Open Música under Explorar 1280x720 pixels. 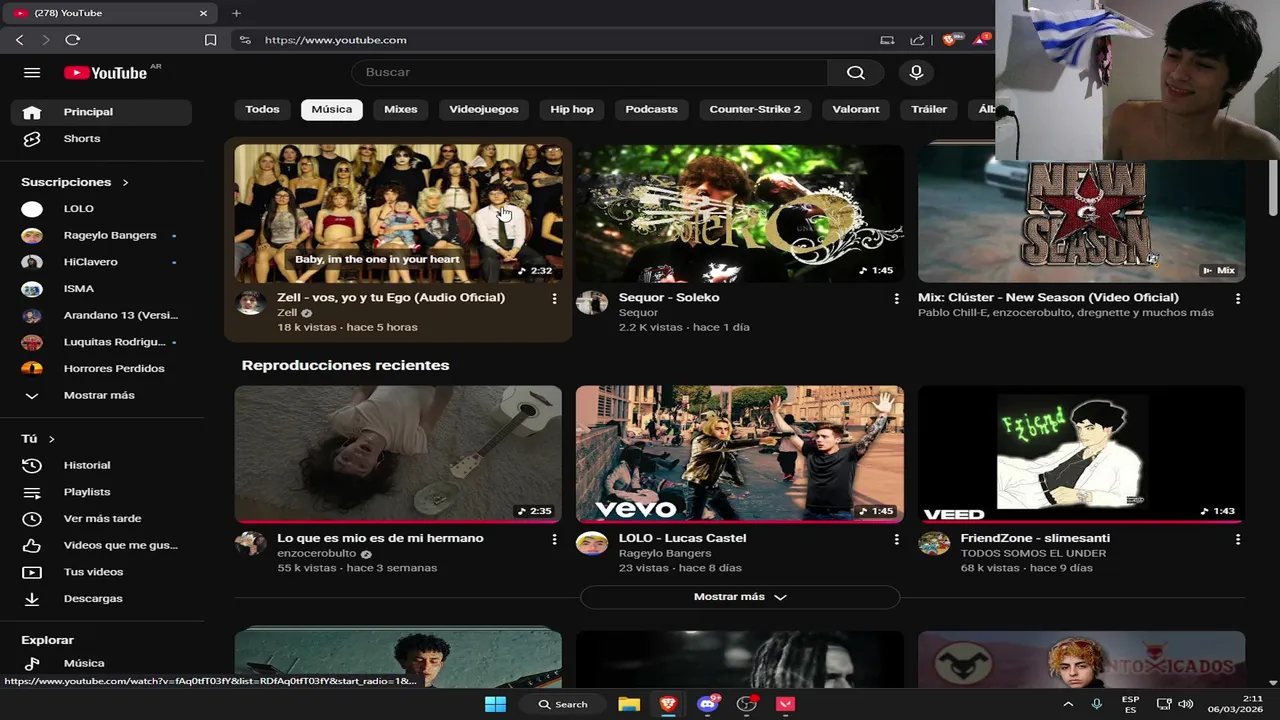(x=101, y=663)
